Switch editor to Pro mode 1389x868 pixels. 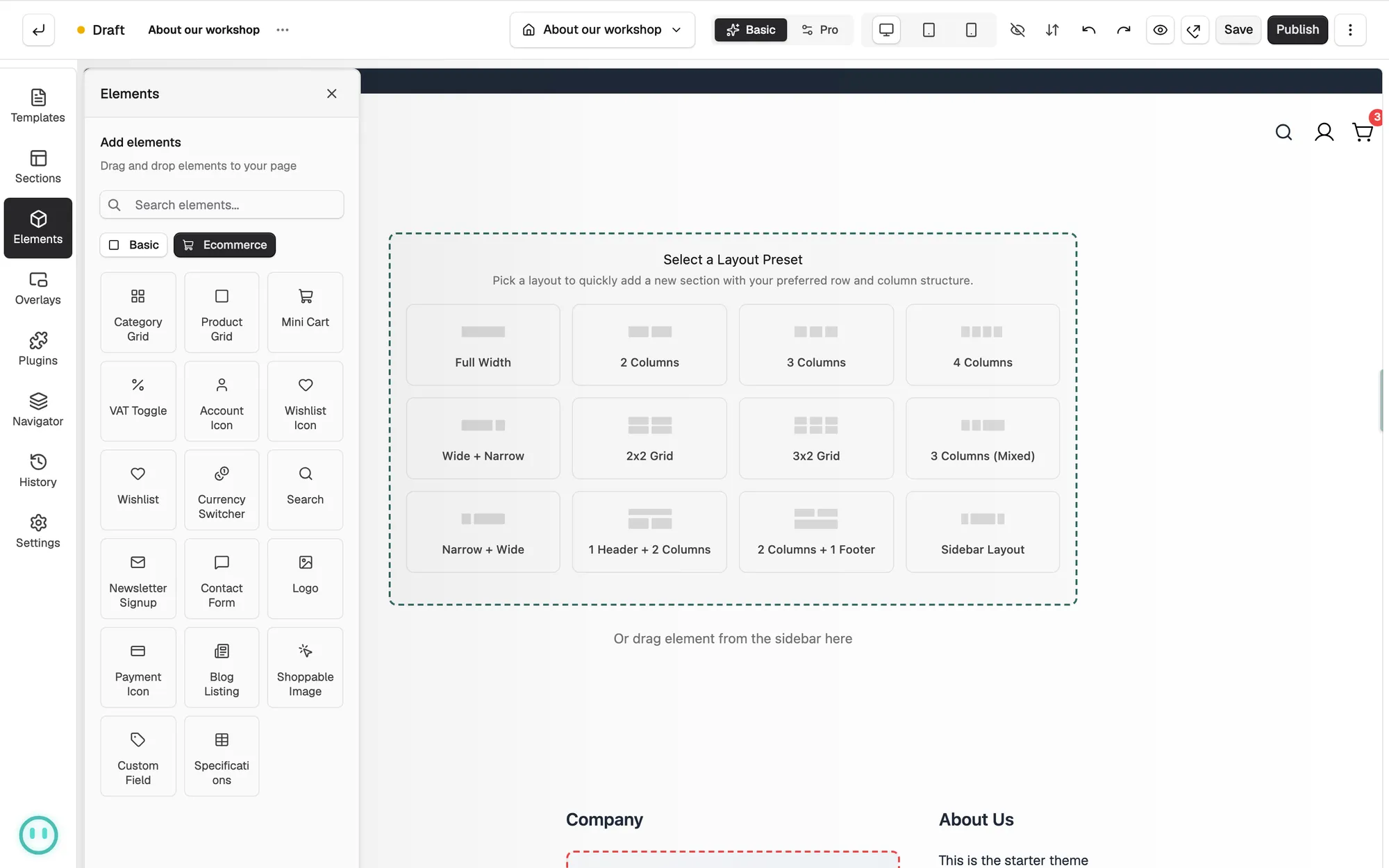tap(820, 30)
